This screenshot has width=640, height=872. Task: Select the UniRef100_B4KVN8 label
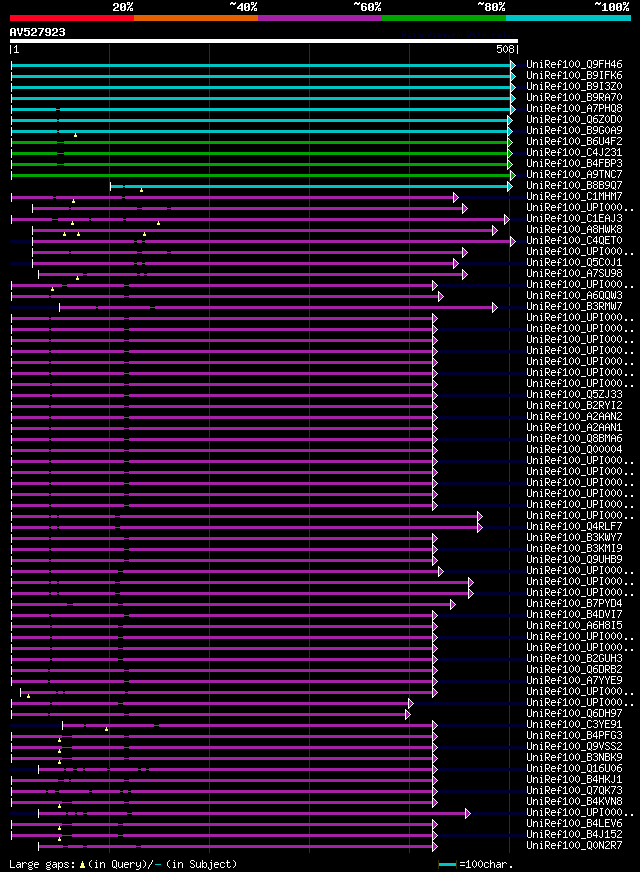pyautogui.click(x=574, y=802)
